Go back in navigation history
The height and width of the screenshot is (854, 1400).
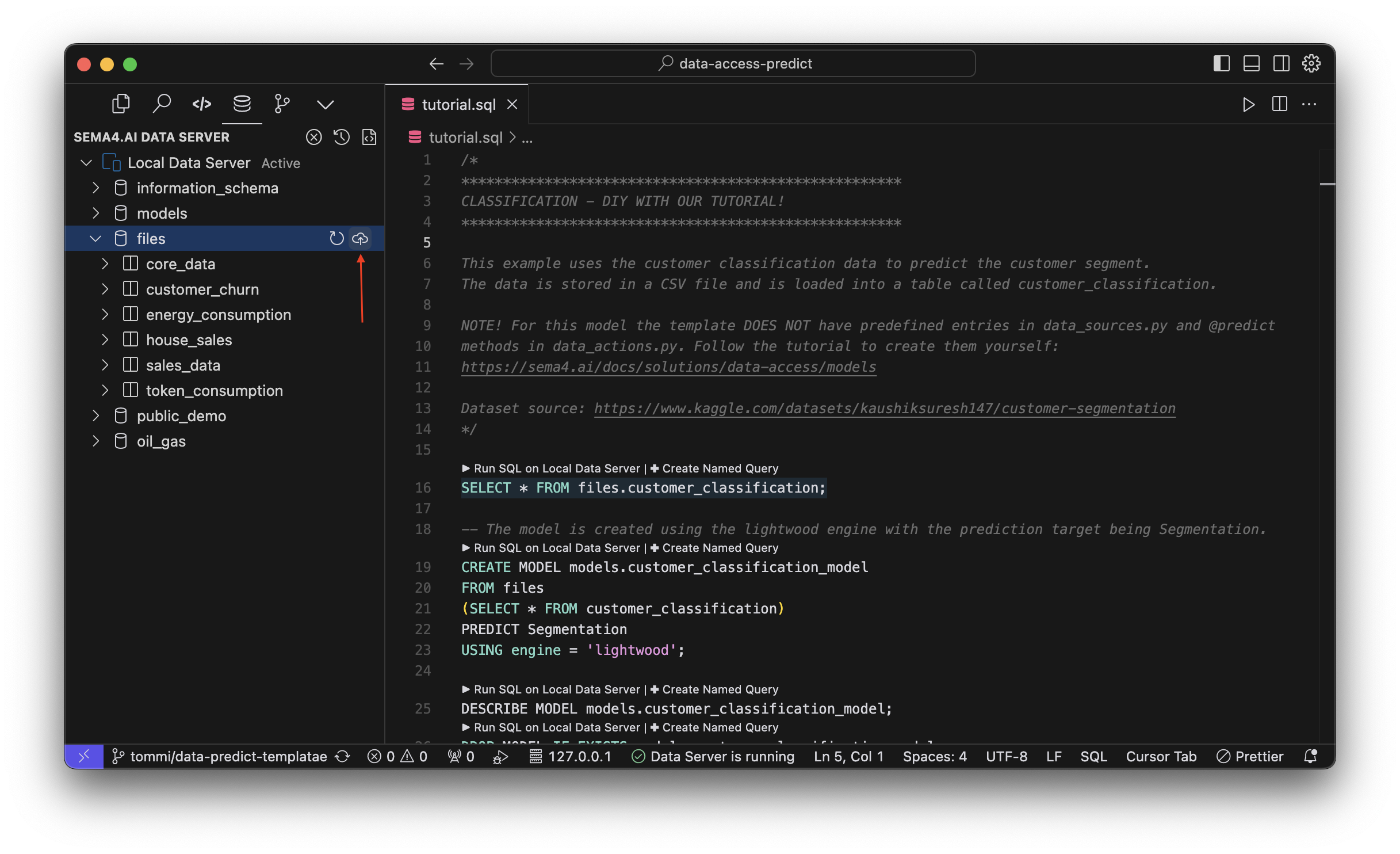(437, 63)
